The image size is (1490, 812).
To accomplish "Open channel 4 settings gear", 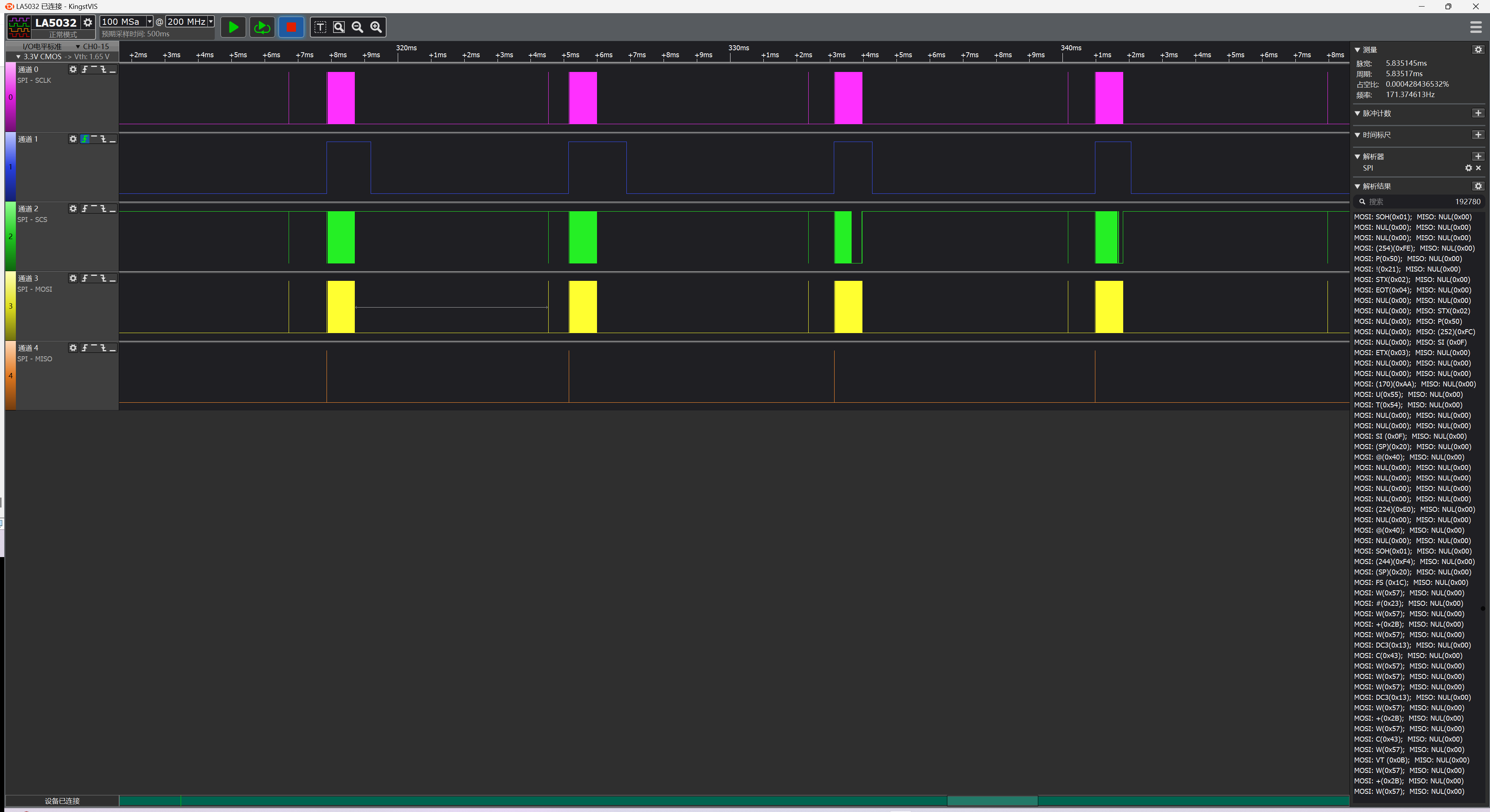I will (x=73, y=348).
